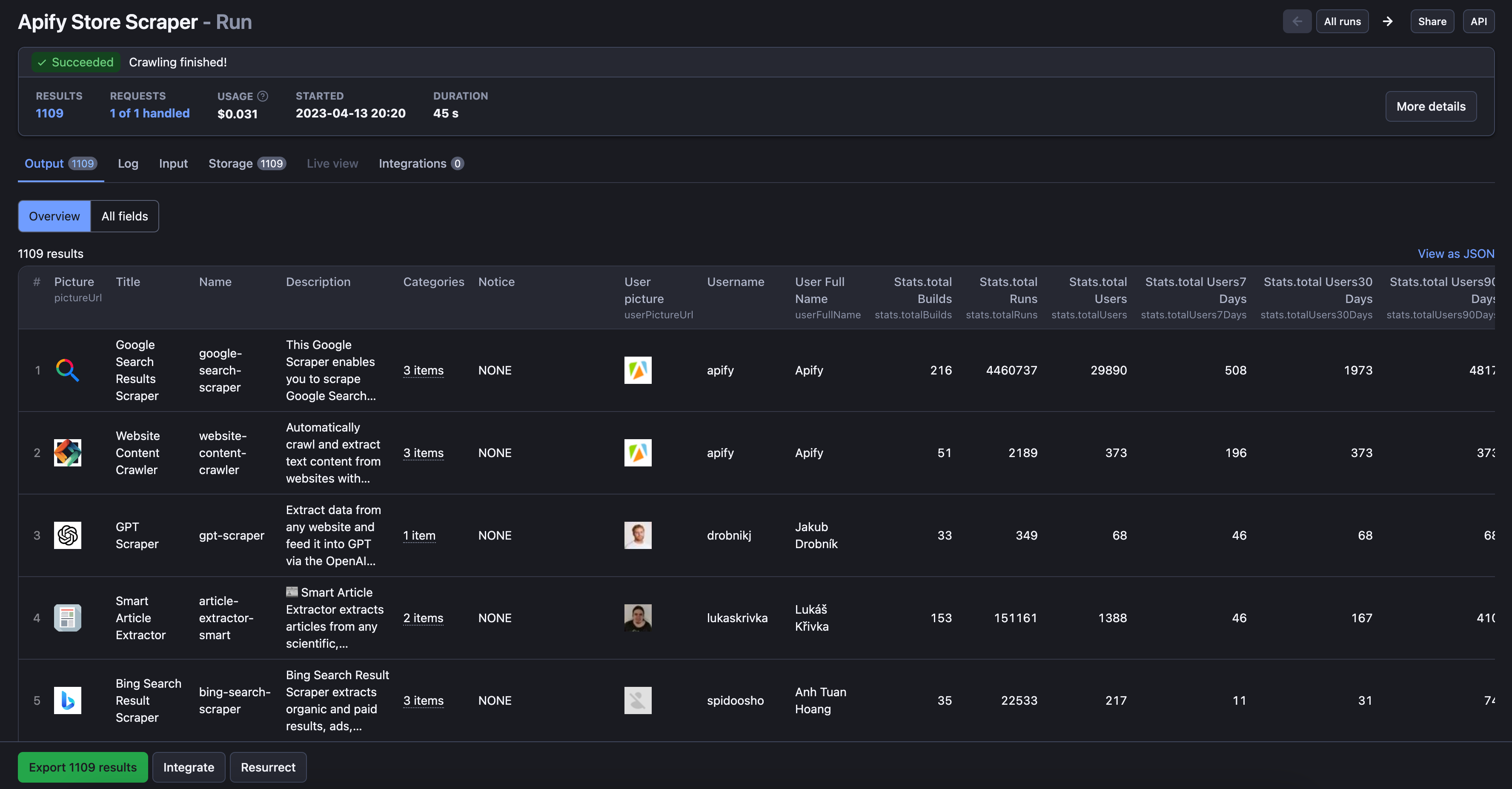Go to next run with right arrow
Viewport: 1512px width, 789px height.
1388,22
